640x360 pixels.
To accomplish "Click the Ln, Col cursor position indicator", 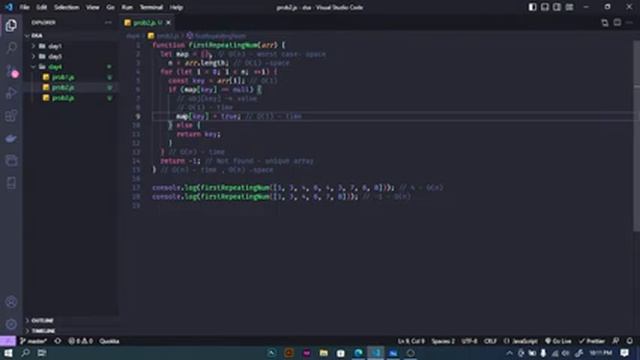I will click(x=411, y=341).
